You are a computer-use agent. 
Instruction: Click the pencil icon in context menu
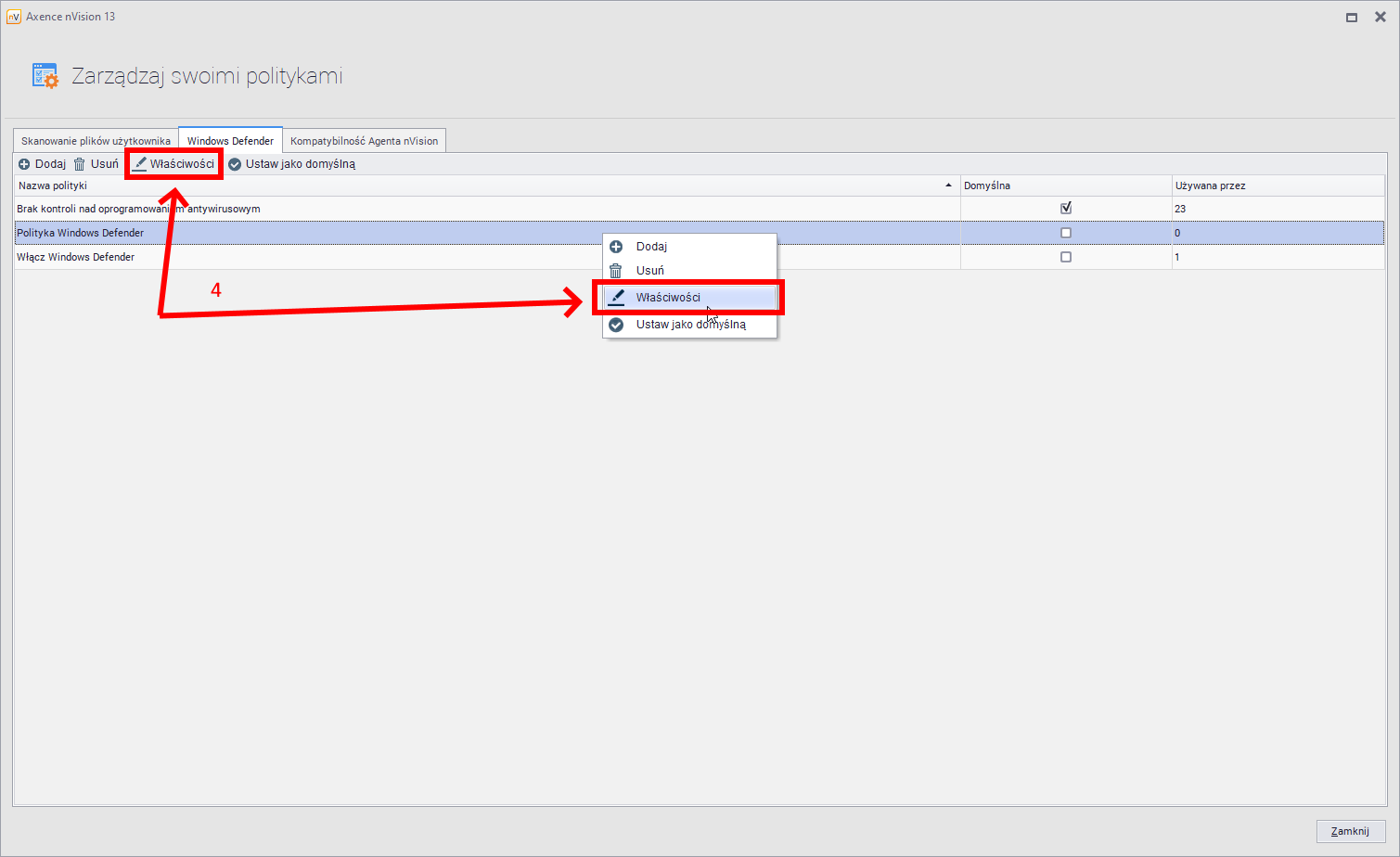(x=616, y=298)
